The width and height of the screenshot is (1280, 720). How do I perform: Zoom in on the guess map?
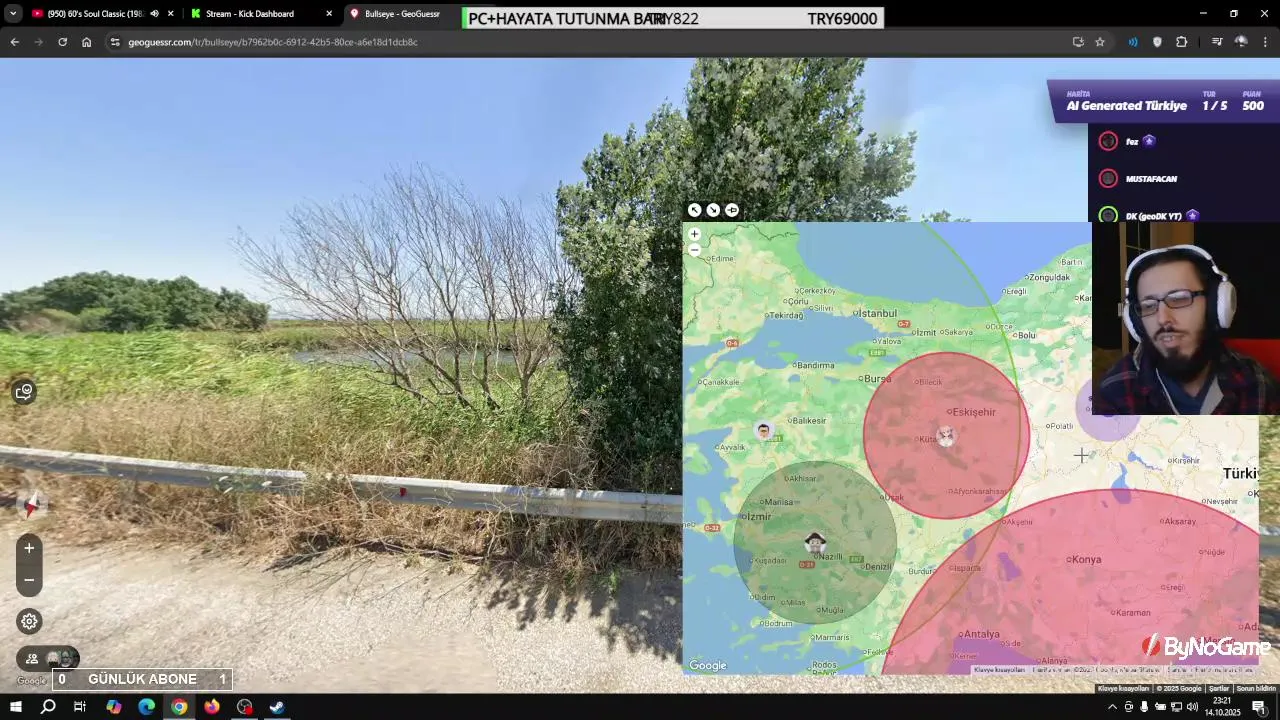tap(694, 234)
